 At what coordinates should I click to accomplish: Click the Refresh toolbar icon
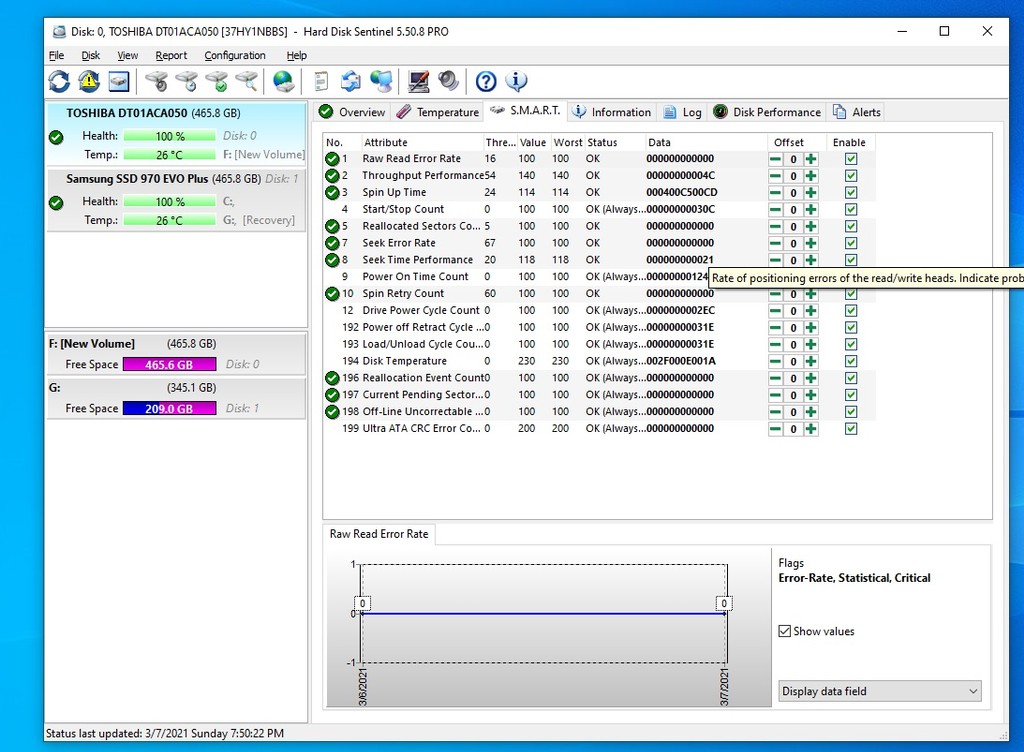pyautogui.click(x=59, y=82)
